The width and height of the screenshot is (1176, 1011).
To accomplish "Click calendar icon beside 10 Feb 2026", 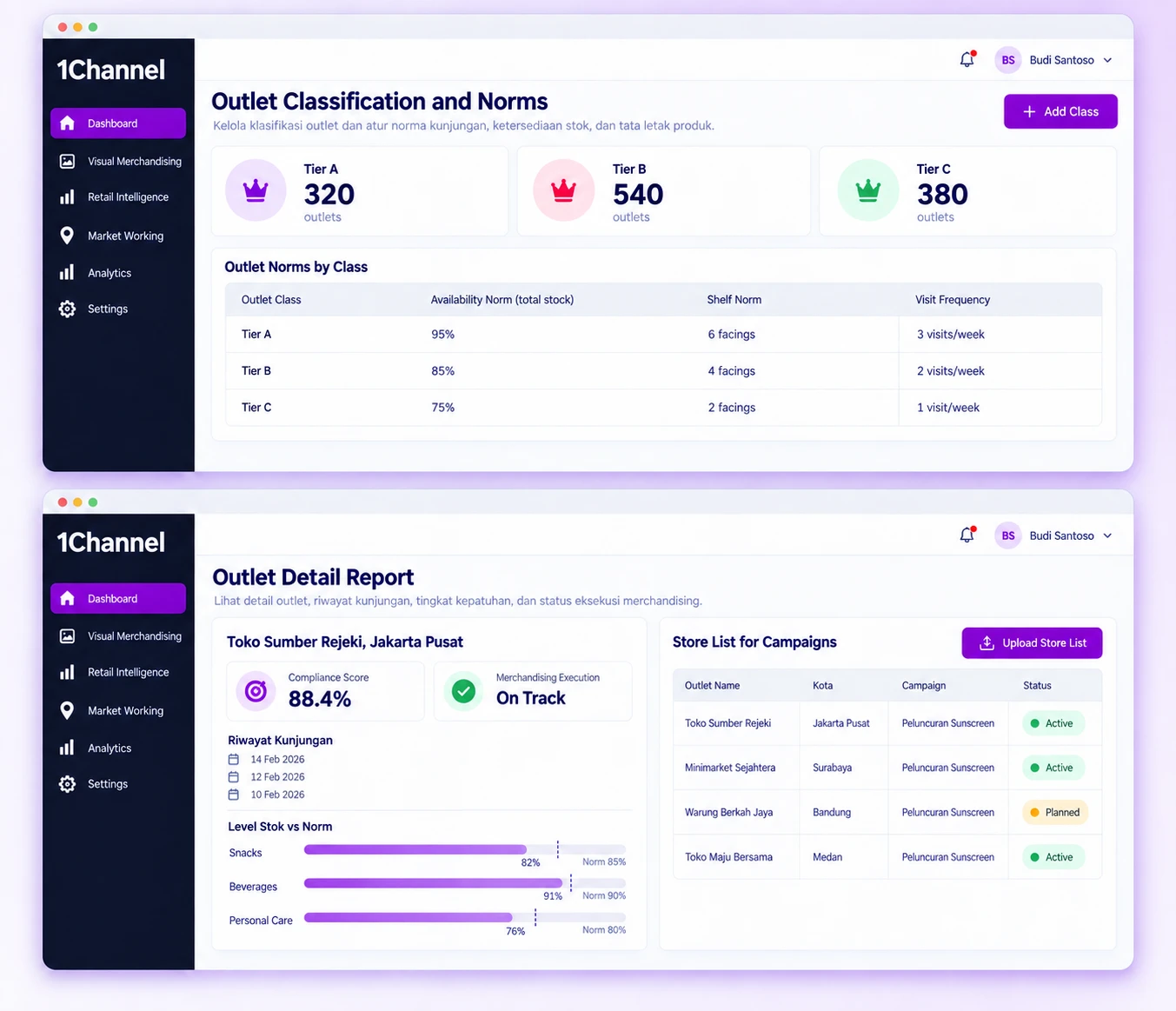I will 233,795.
